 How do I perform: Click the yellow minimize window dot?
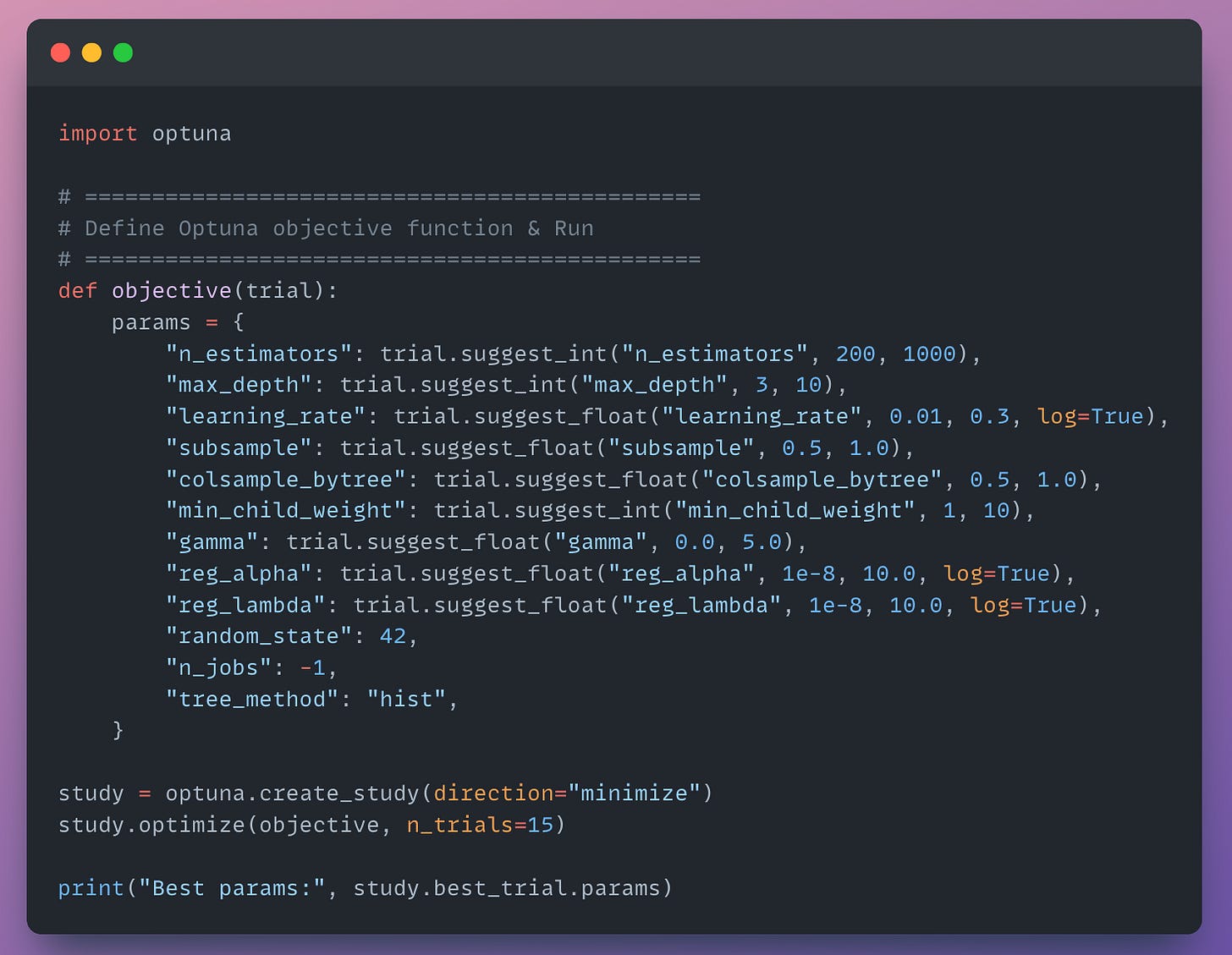91,53
